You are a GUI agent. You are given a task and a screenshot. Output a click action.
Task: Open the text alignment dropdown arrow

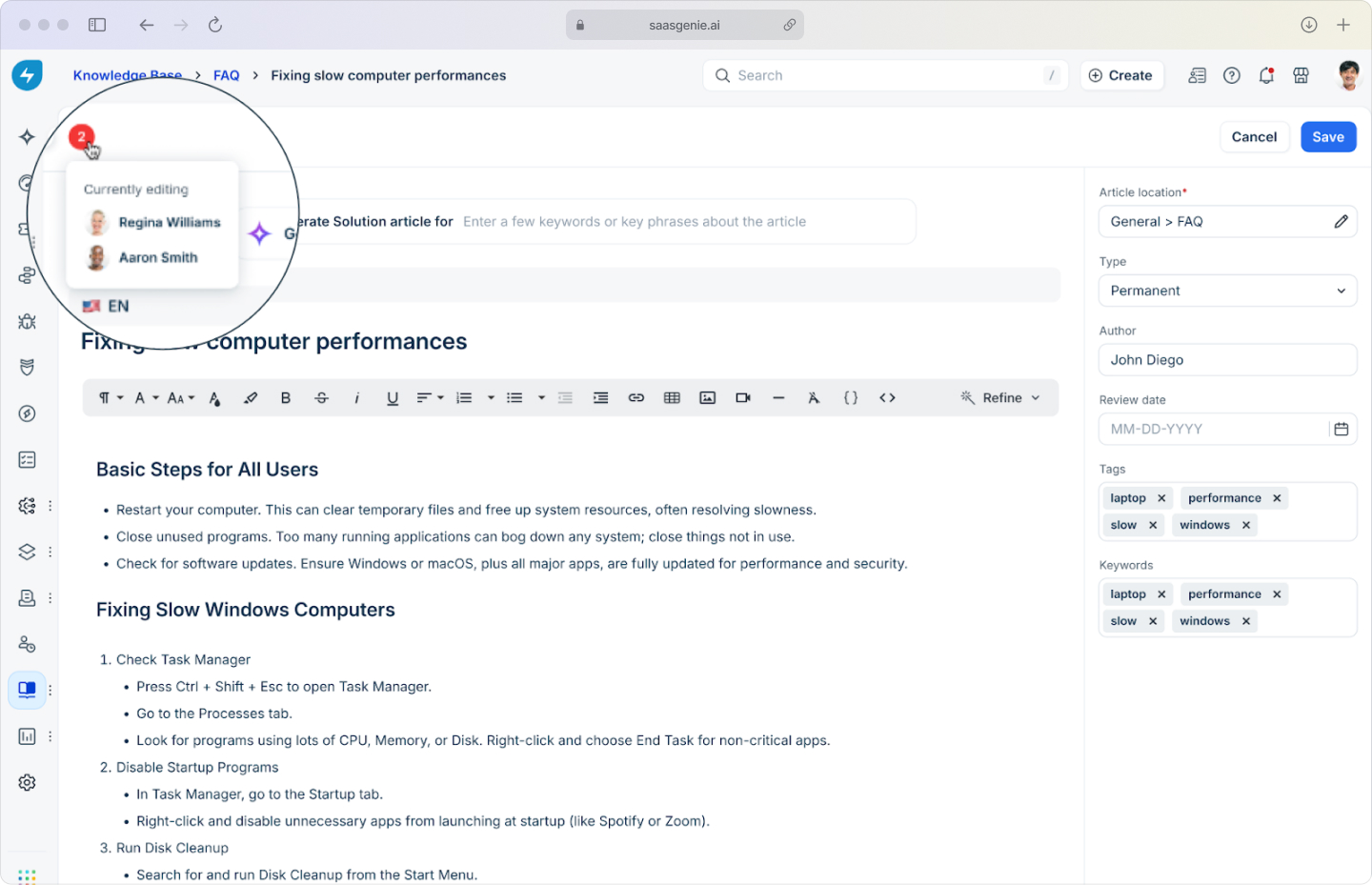click(438, 397)
